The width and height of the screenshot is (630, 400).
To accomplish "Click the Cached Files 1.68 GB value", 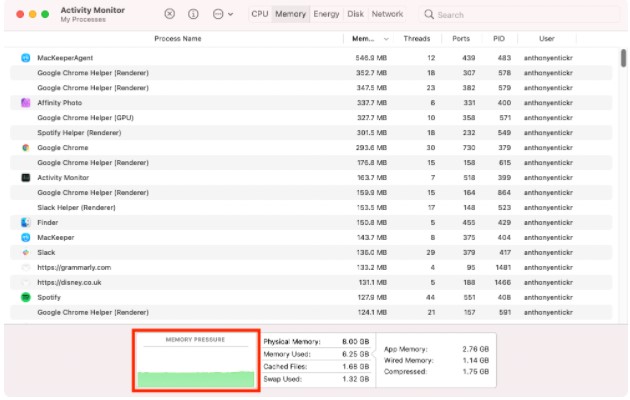I will point(356,367).
